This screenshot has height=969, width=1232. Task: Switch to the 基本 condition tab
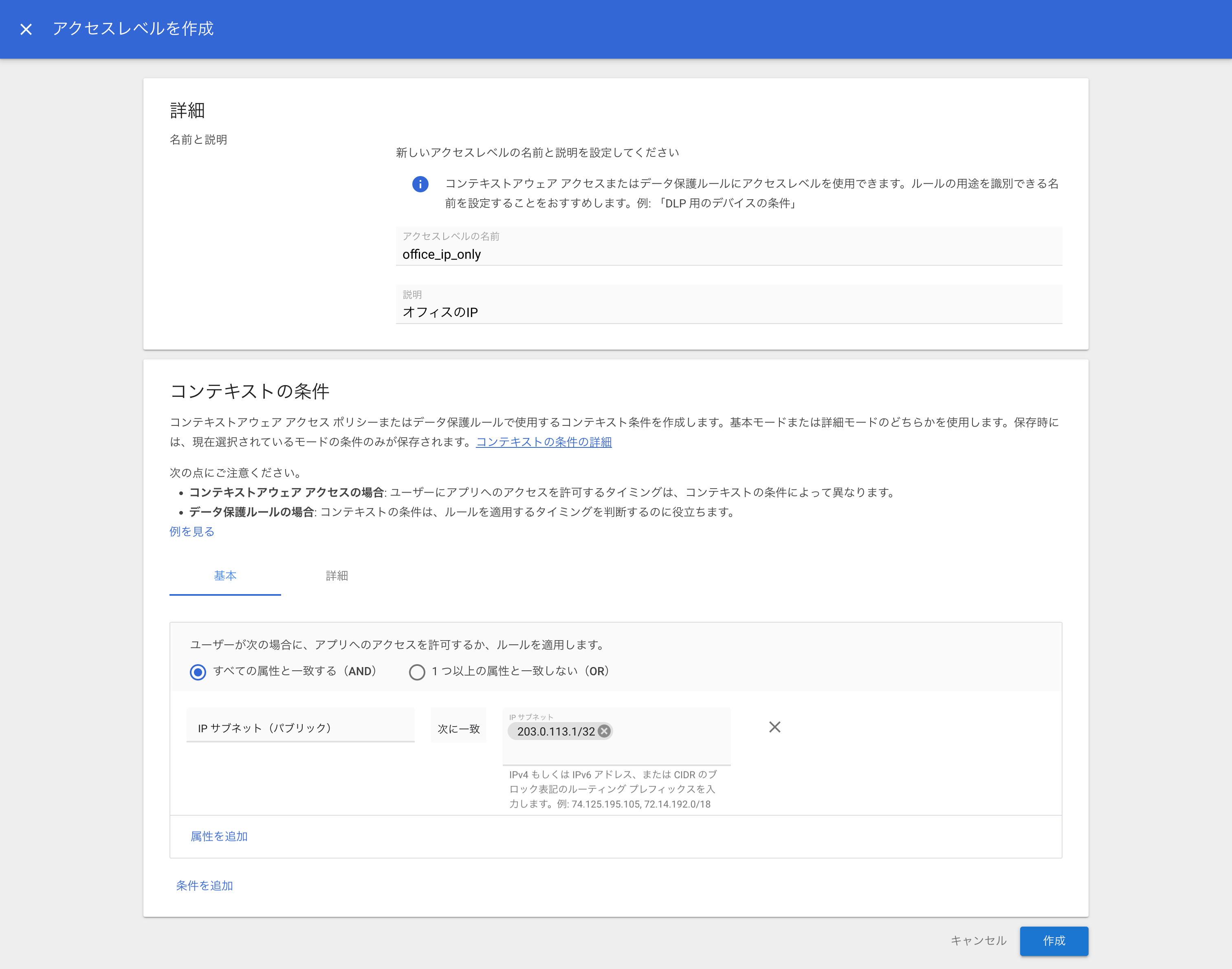point(225,576)
